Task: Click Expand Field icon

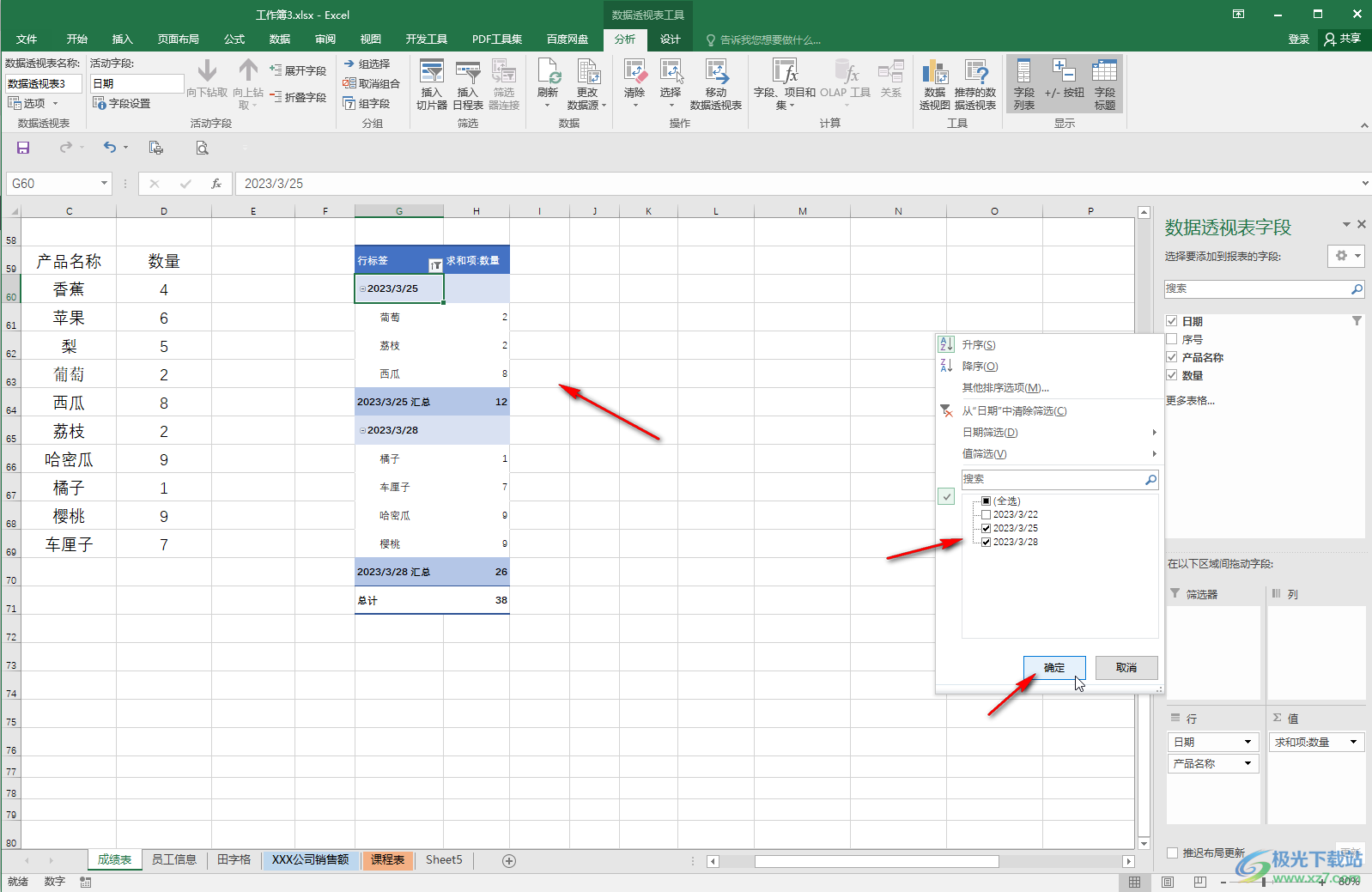Action: [x=276, y=70]
